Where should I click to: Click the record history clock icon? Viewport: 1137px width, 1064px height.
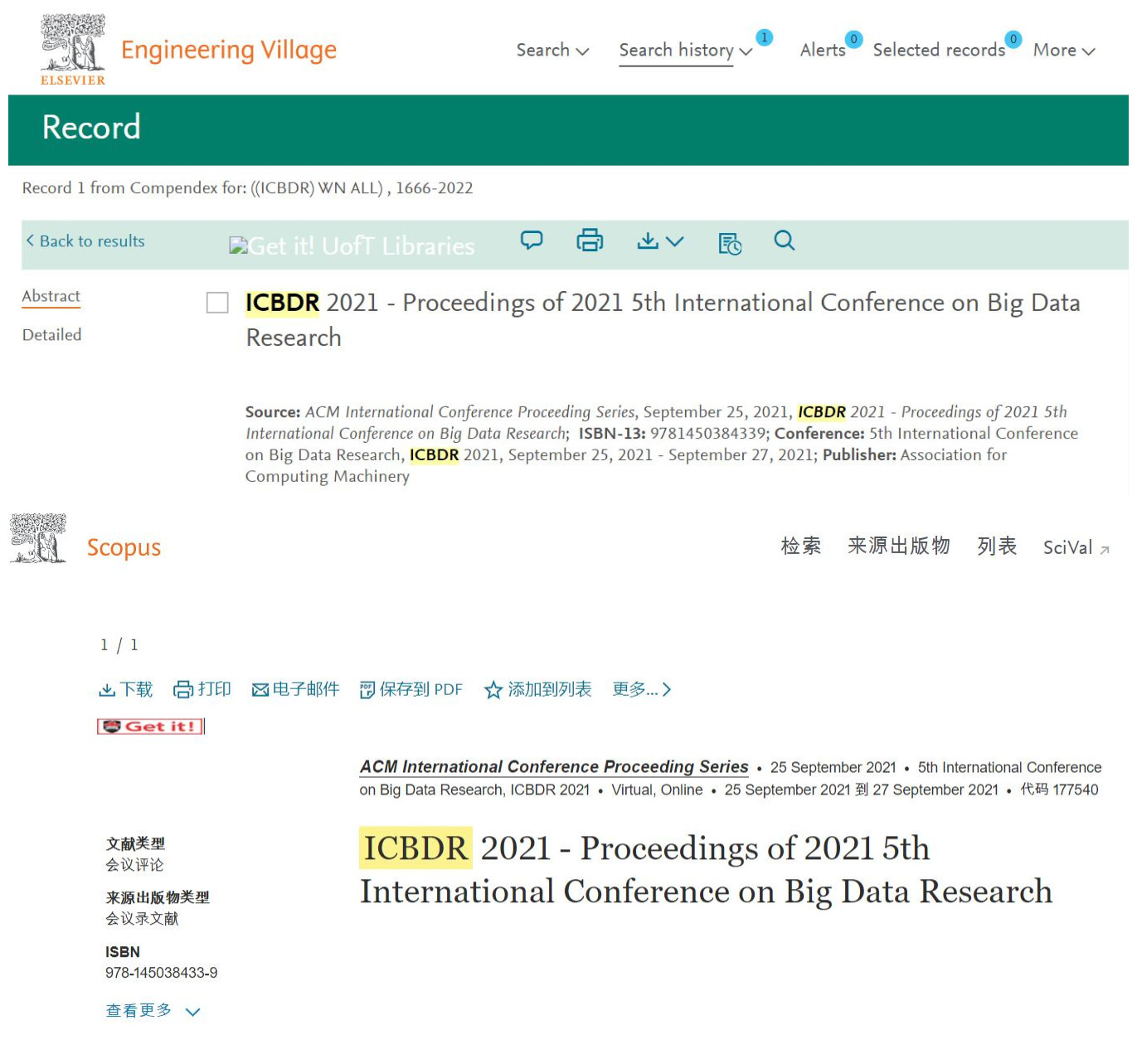click(x=730, y=243)
